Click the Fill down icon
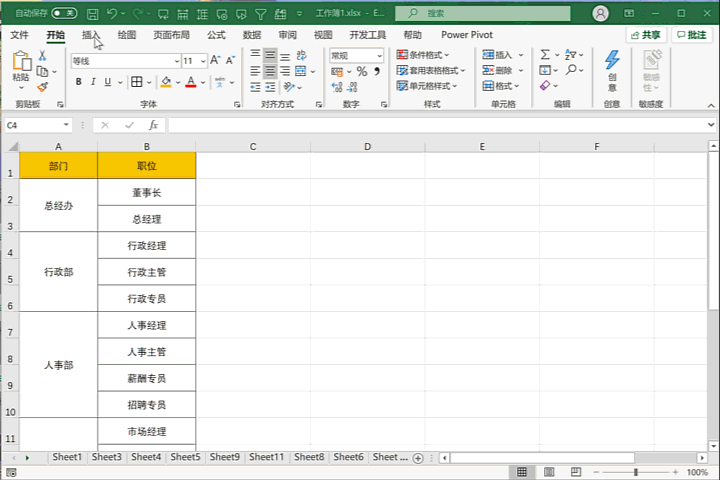Image resolution: width=720 pixels, height=480 pixels. (x=545, y=70)
